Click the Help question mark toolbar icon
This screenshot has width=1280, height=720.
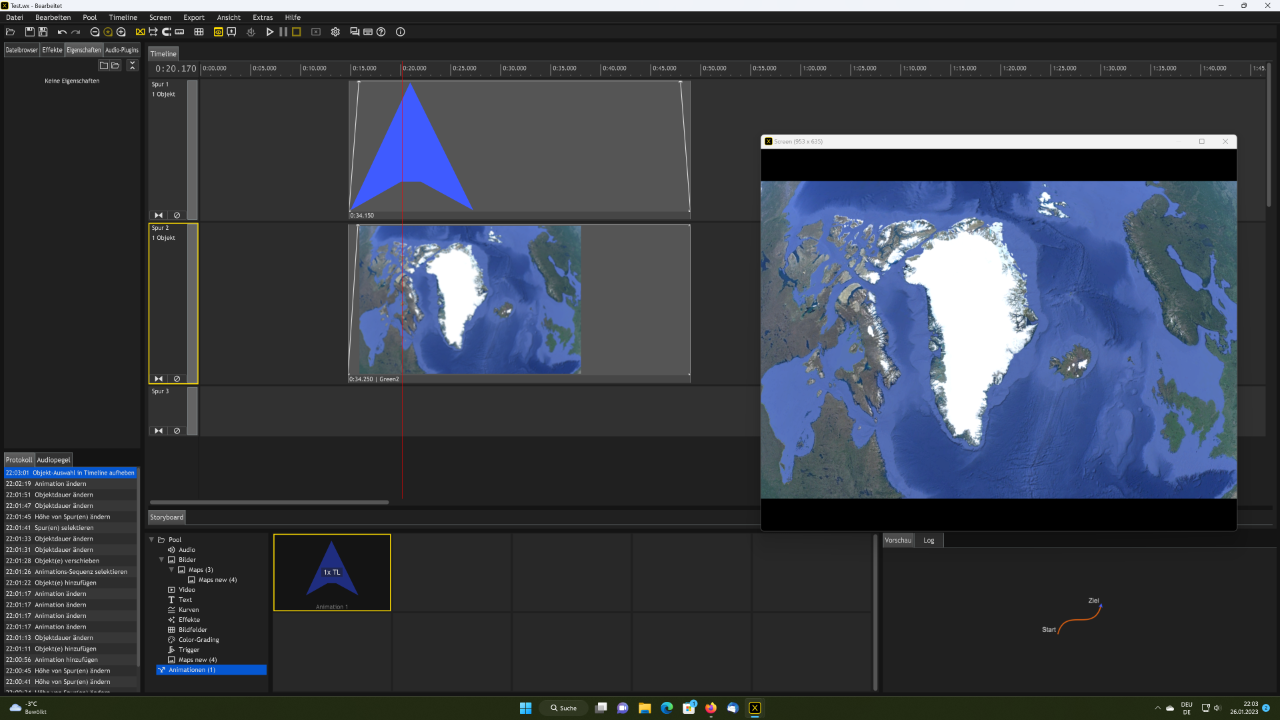tap(381, 31)
